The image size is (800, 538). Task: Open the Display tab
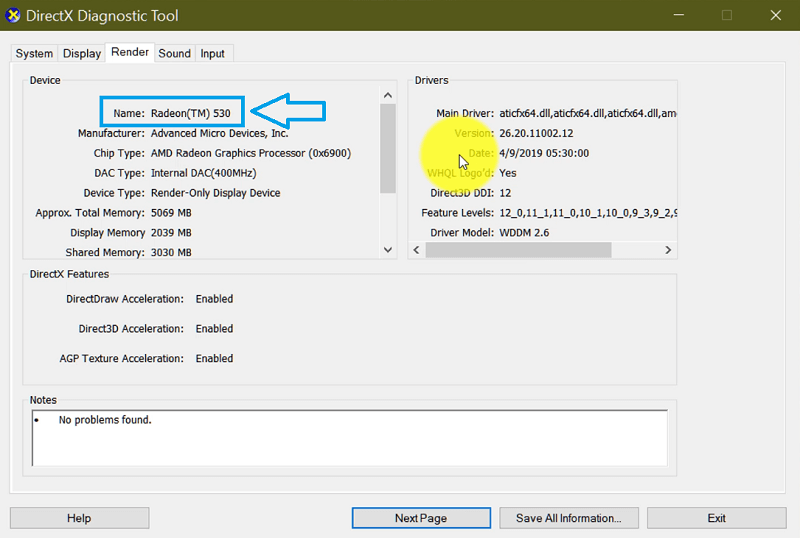[82, 54]
